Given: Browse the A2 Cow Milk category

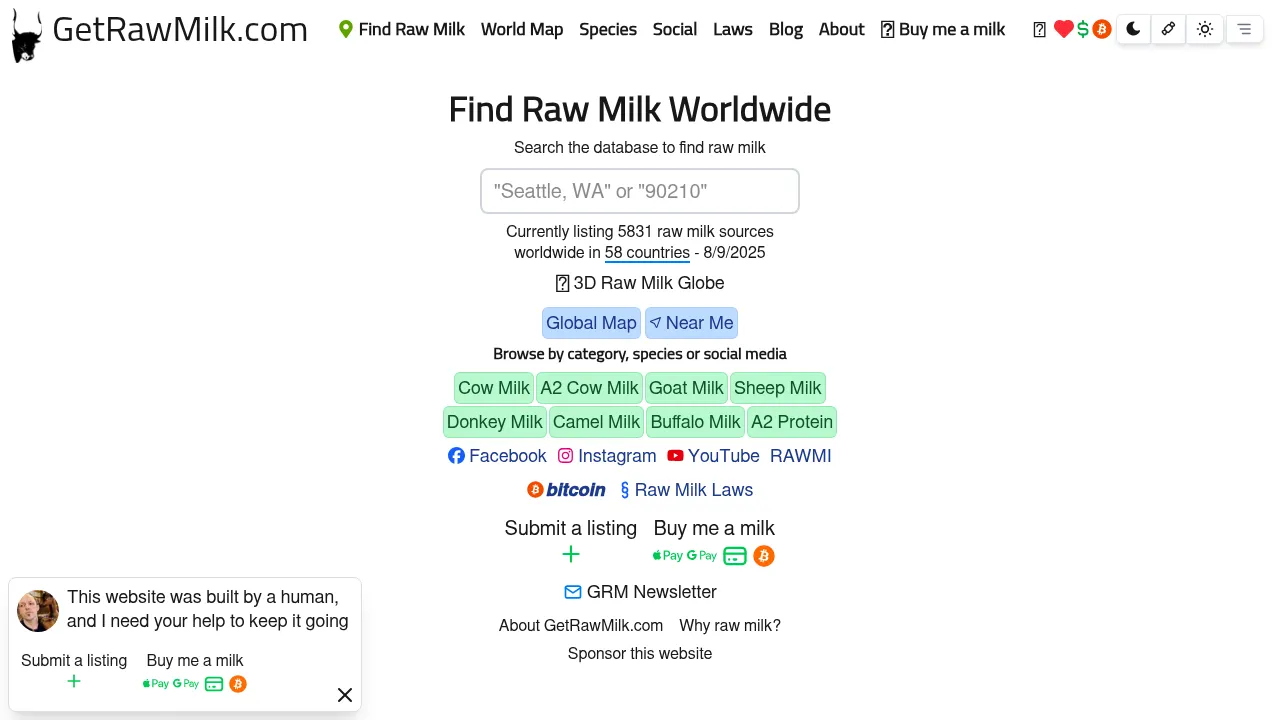Looking at the screenshot, I should coord(589,388).
